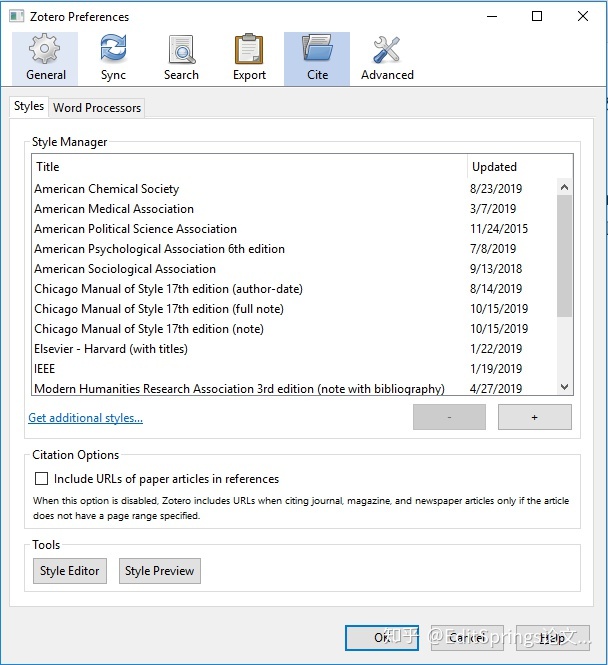Viewport: 608px width, 665px height.
Task: Click the 8/14/2019 updated date cell
Action: [496, 289]
